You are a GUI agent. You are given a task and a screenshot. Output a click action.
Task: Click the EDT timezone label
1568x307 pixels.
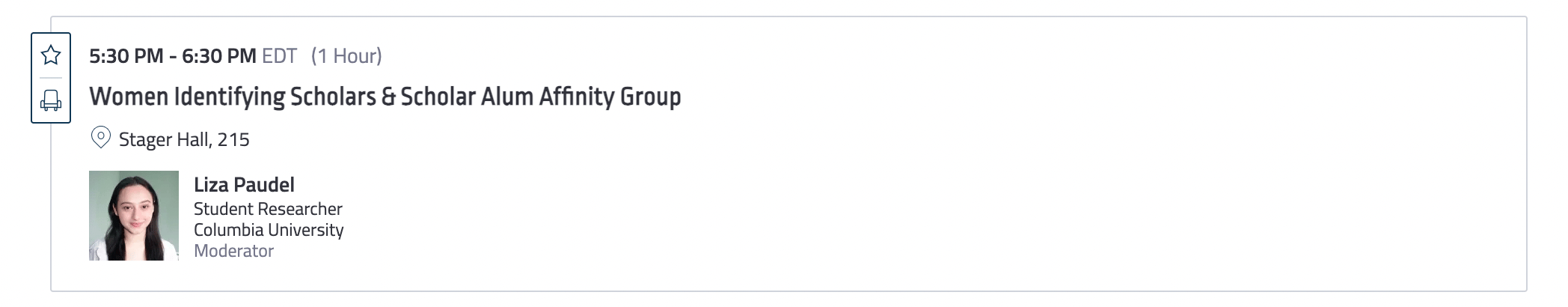coord(279,55)
